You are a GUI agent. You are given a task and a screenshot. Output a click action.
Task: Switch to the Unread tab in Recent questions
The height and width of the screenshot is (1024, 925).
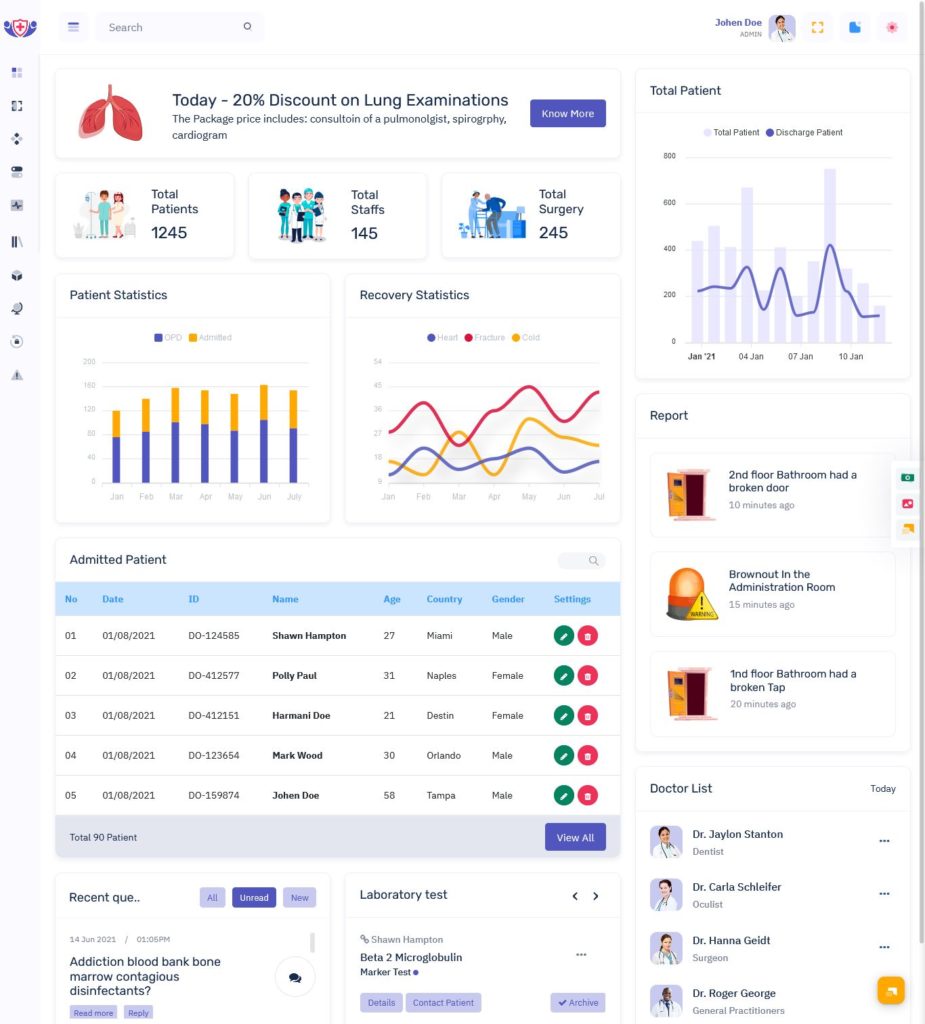tap(253, 897)
